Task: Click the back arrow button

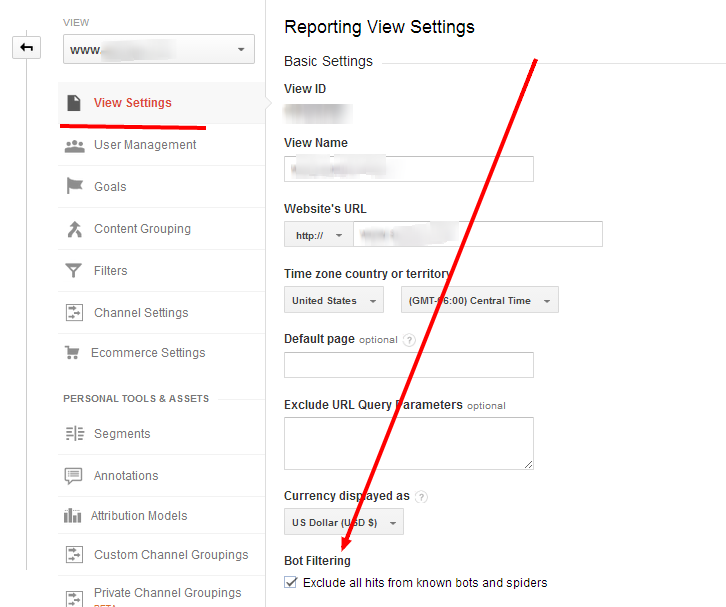Action: tap(26, 47)
